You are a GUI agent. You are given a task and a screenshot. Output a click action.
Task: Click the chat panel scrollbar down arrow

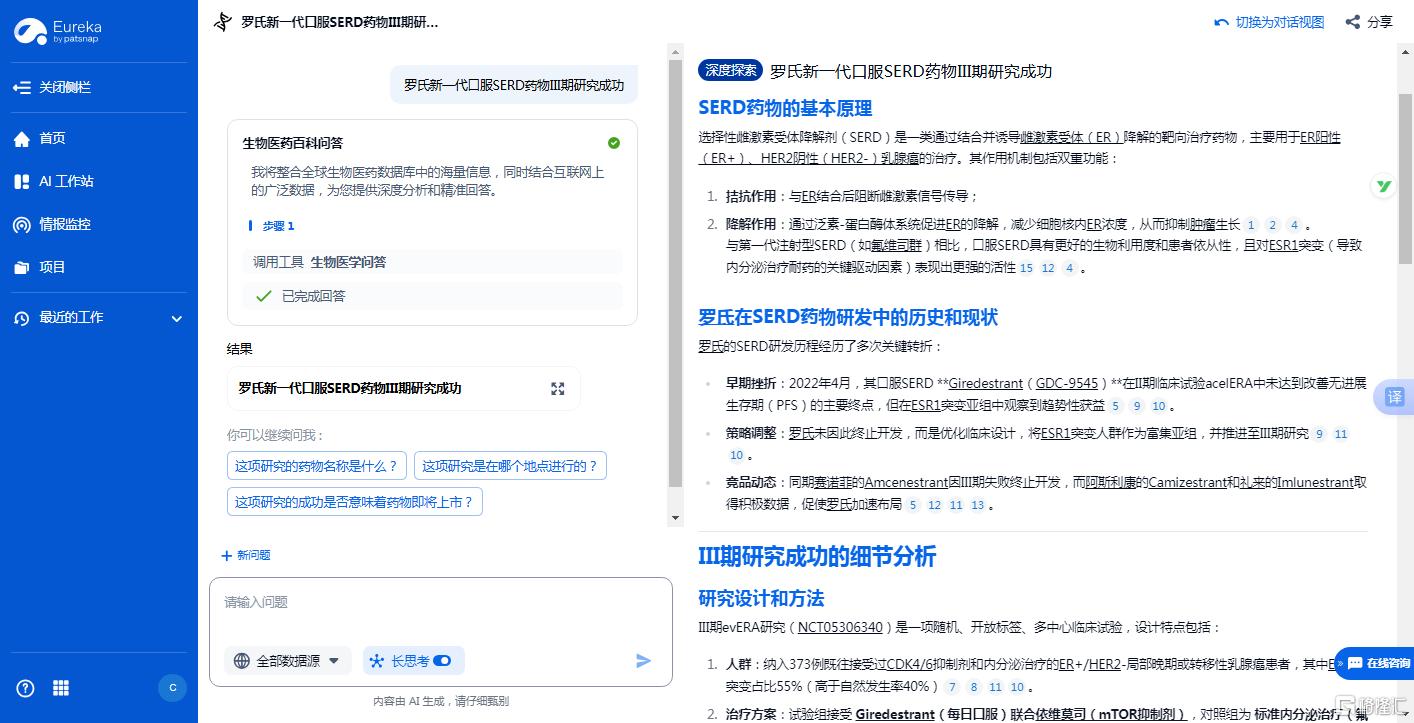coord(675,518)
